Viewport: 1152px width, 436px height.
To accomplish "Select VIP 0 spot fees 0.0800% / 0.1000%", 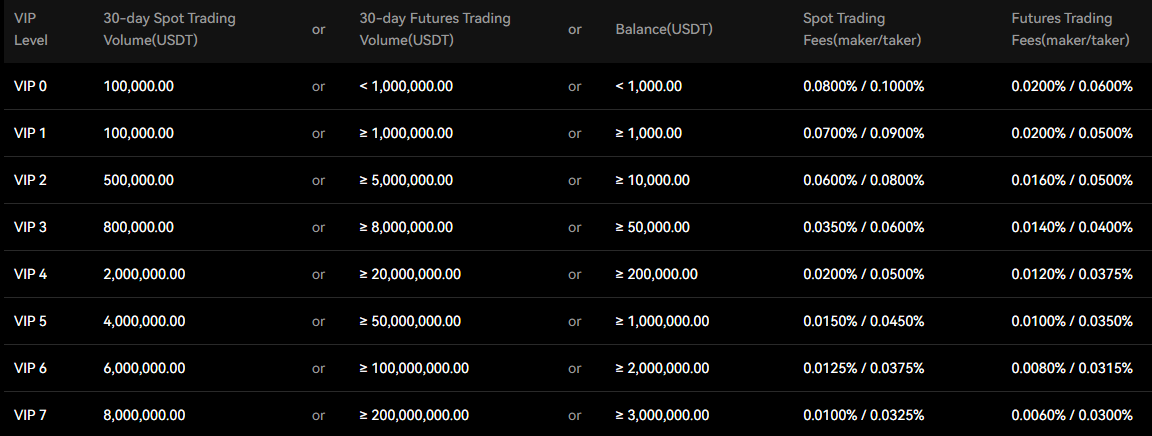I will 863,86.
